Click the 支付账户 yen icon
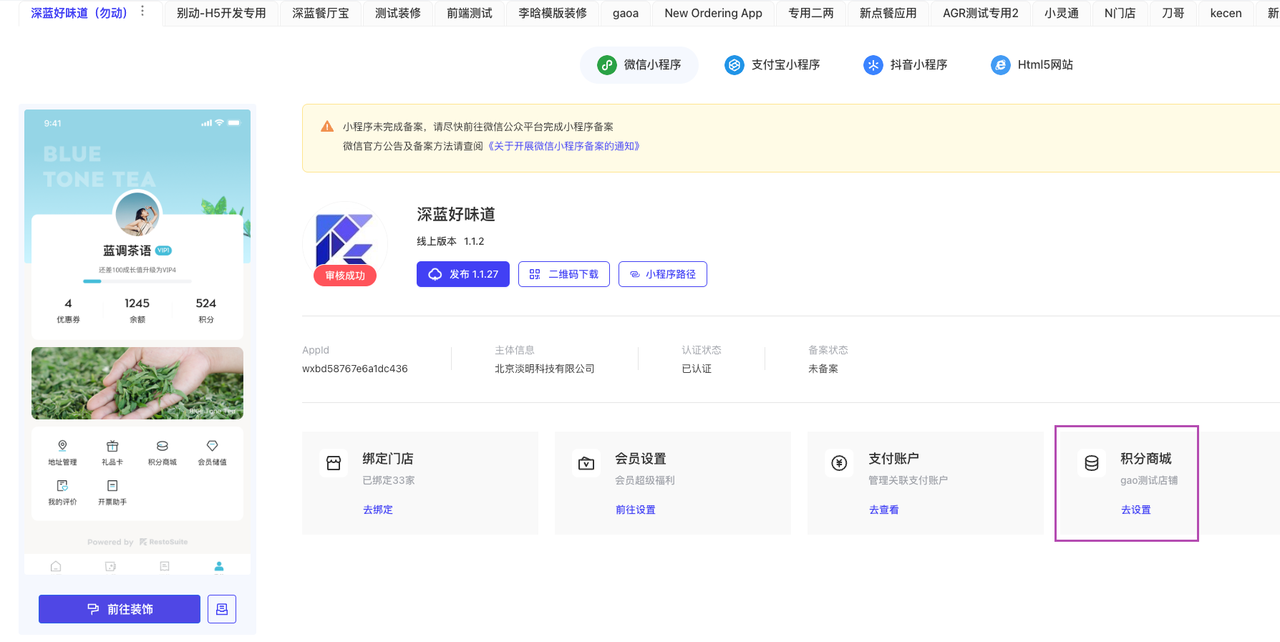Viewport: 1280px width, 642px height. coord(839,463)
